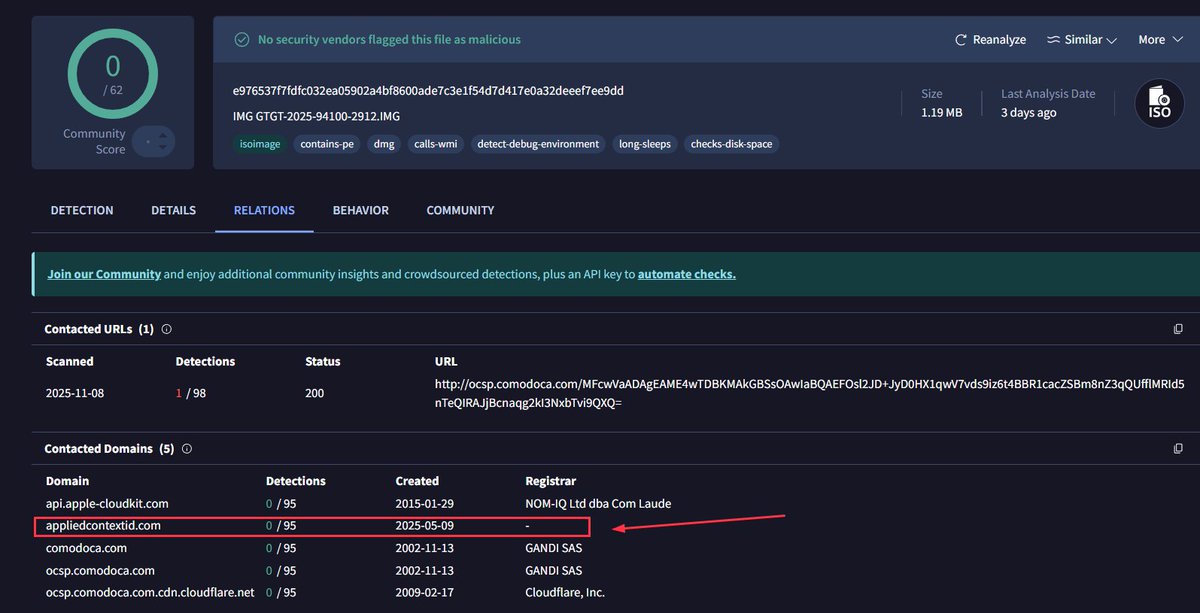
Task: Follow the Join our Community link
Action: coord(104,274)
